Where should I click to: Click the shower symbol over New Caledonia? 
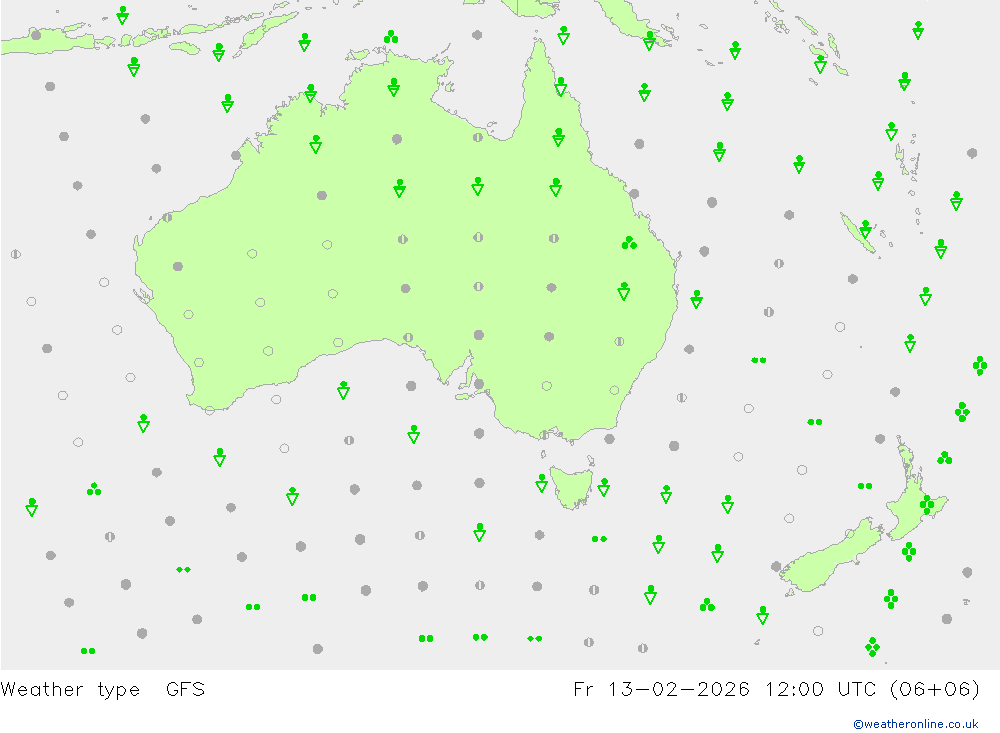pyautogui.click(x=865, y=228)
